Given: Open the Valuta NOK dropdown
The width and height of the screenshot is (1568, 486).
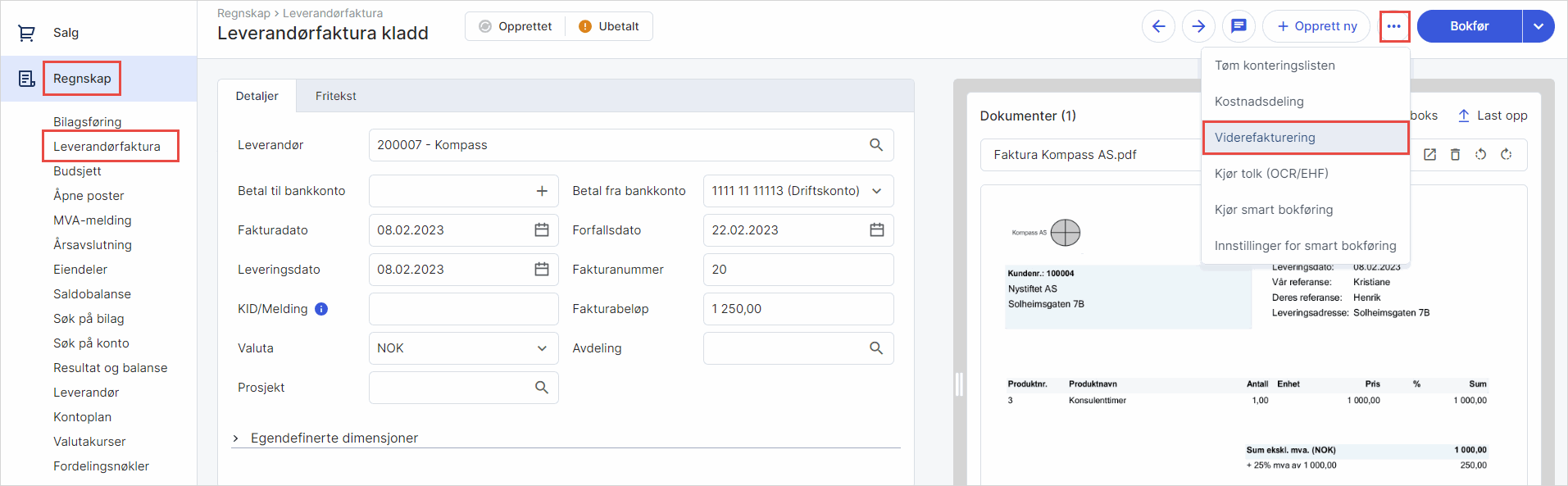Looking at the screenshot, I should (x=463, y=348).
